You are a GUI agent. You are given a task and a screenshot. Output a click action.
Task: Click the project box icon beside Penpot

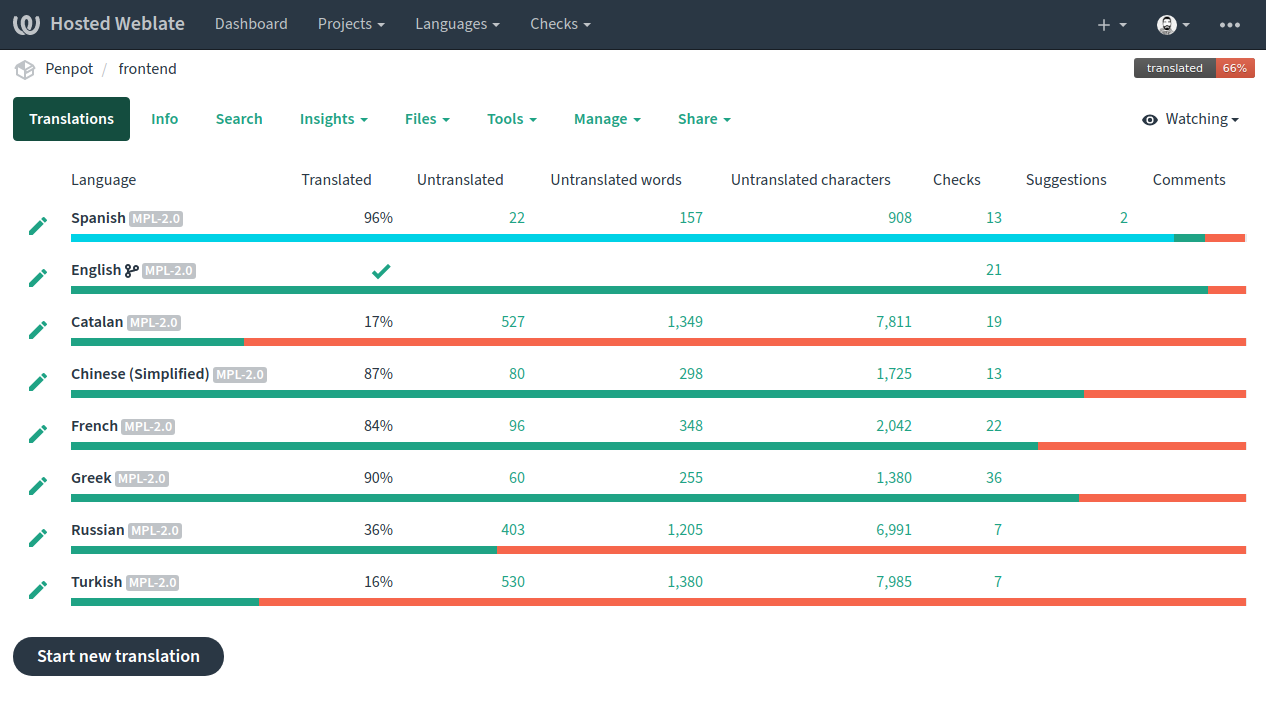coord(25,69)
